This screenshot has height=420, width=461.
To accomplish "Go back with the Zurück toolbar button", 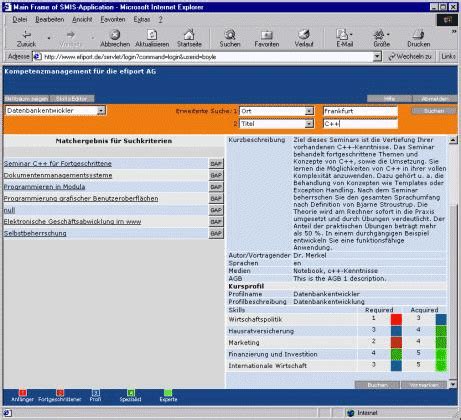I will (26, 39).
